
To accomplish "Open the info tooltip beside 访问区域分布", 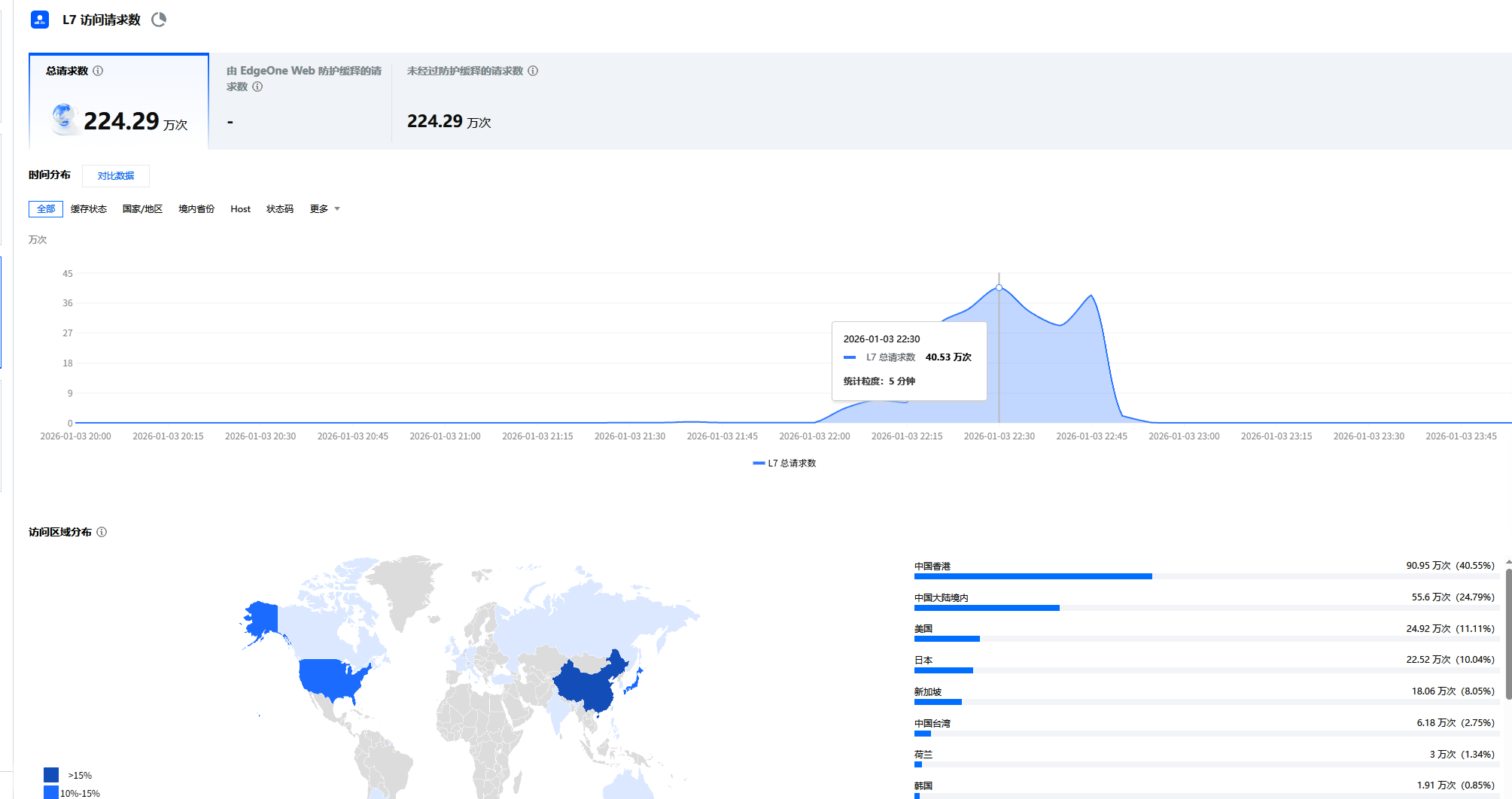I will (103, 532).
